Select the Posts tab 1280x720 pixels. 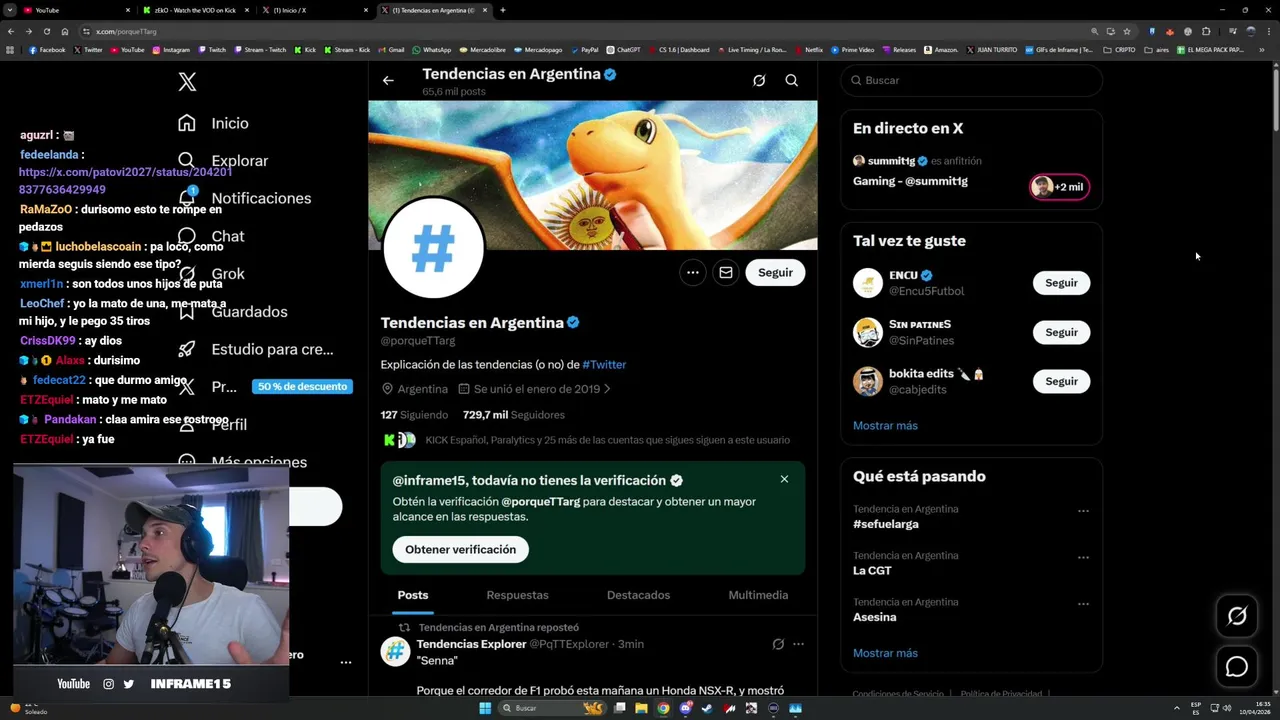[413, 595]
